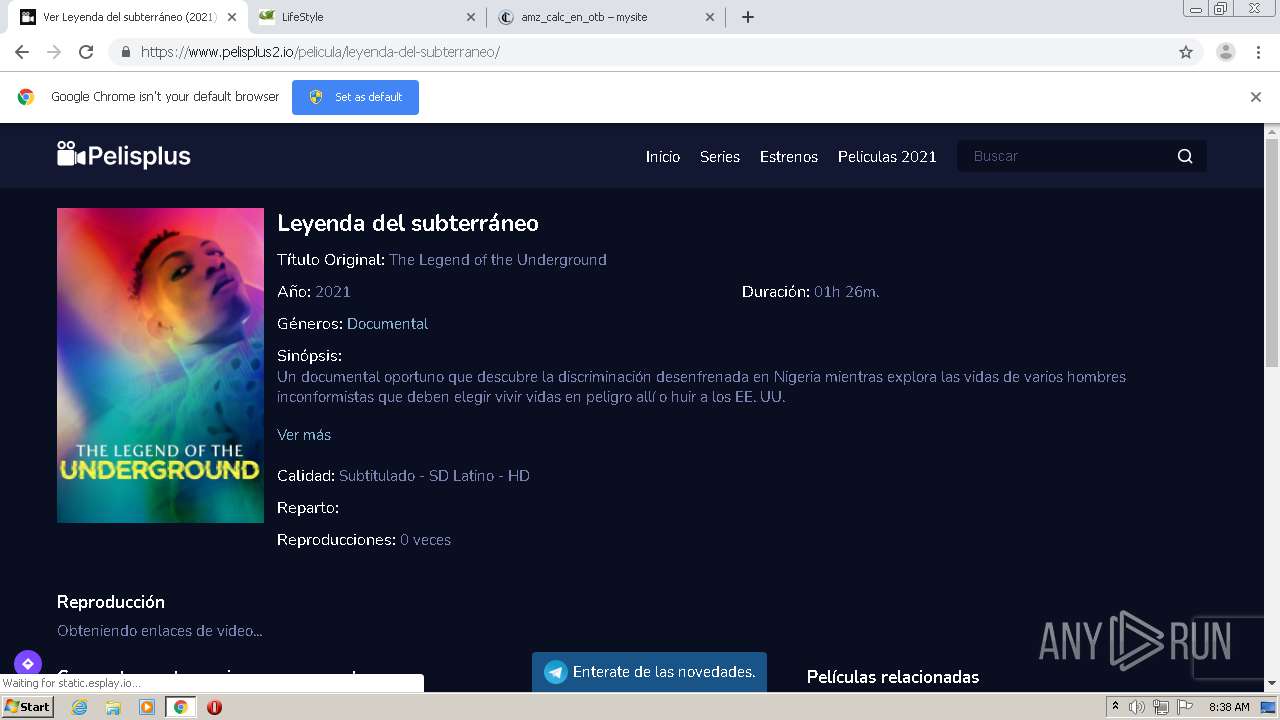This screenshot has width=1280, height=720.
Task: Click the page vertical scrollbar
Action: [x=1272, y=254]
